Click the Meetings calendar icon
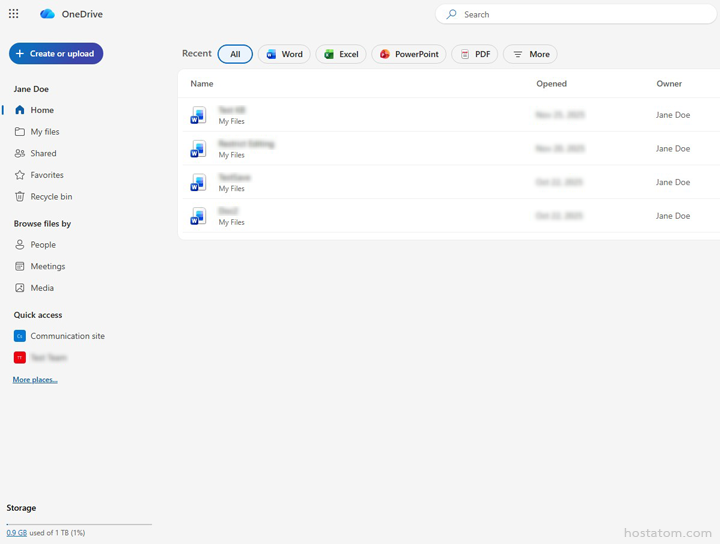This screenshot has width=720, height=544. click(20, 266)
